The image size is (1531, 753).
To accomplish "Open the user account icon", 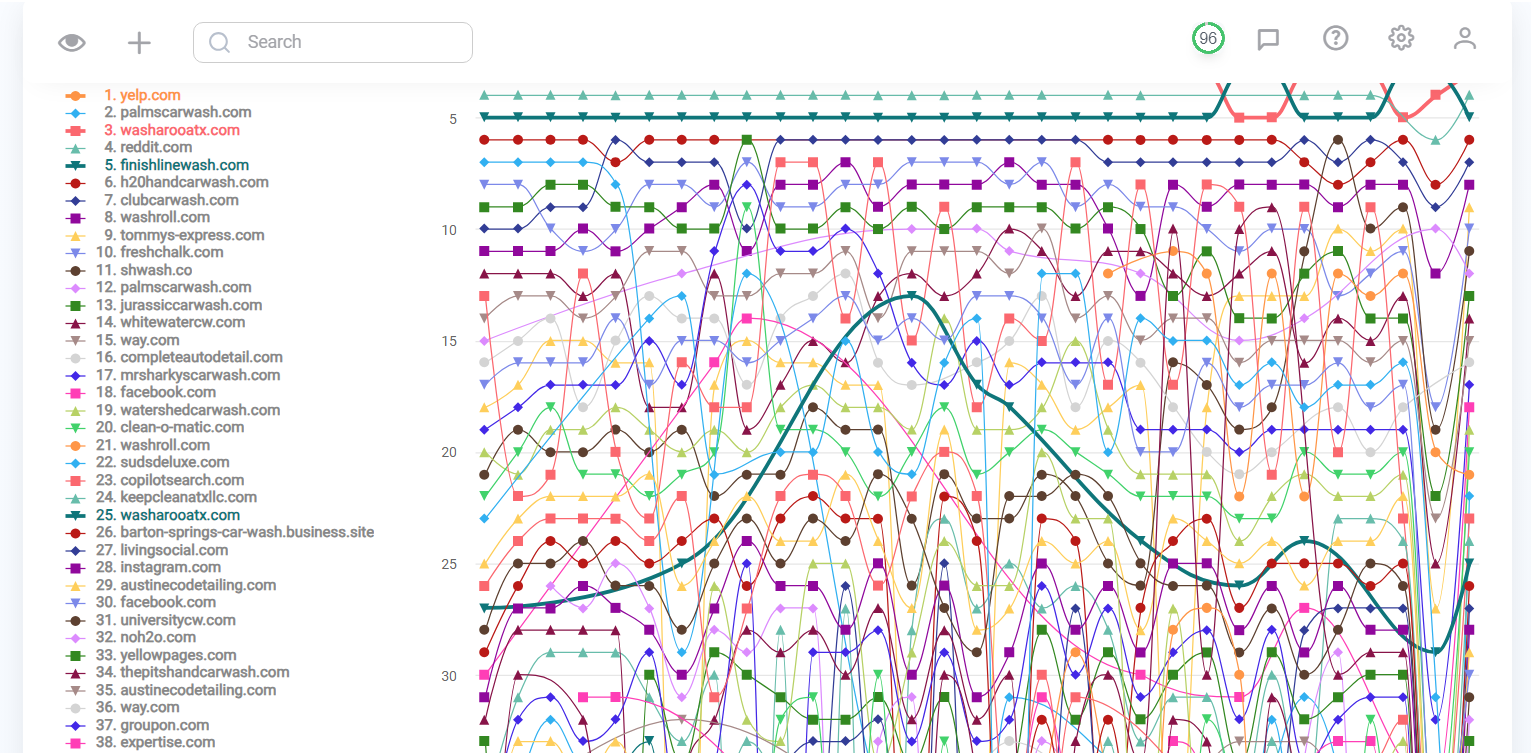I will 1465,39.
